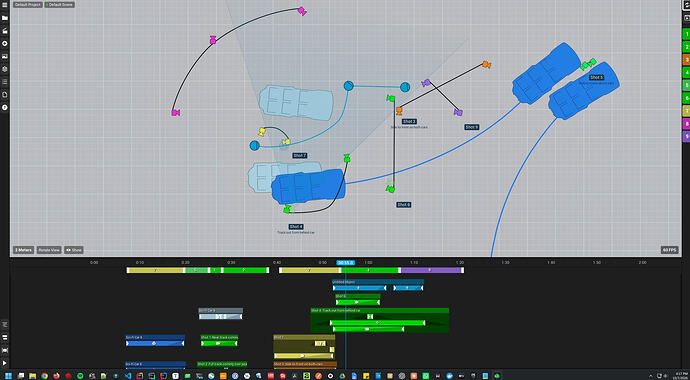Open the document export sidebar icon
This screenshot has height=380, width=690.
(5, 95)
